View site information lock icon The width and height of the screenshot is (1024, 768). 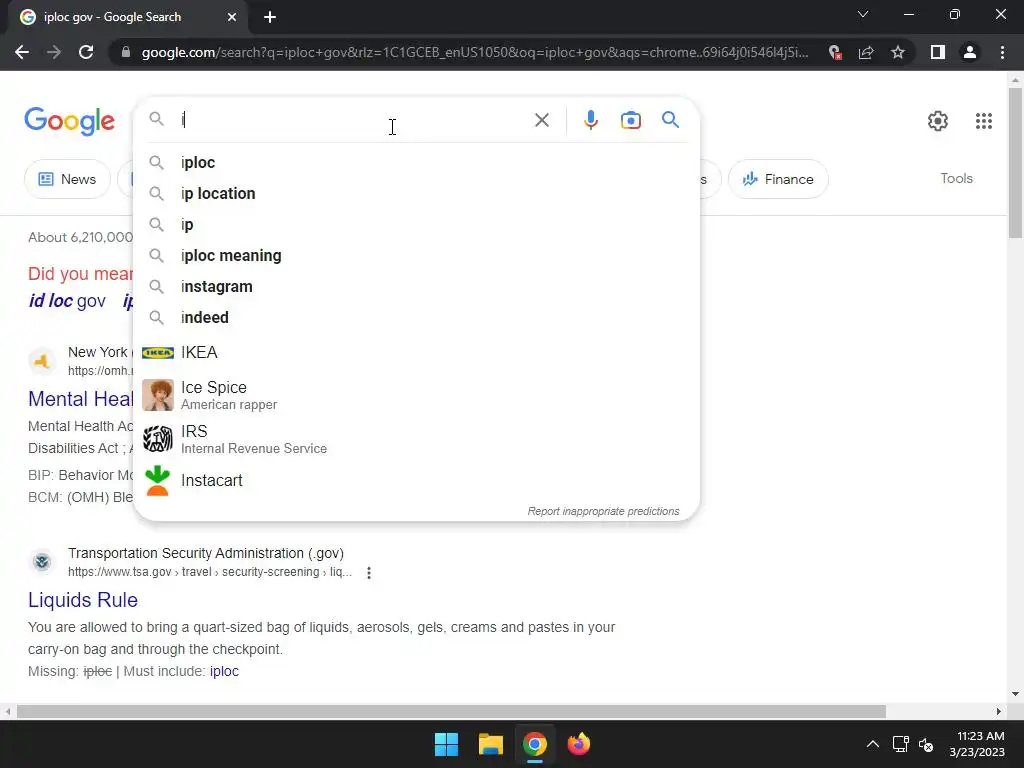pyautogui.click(x=126, y=52)
